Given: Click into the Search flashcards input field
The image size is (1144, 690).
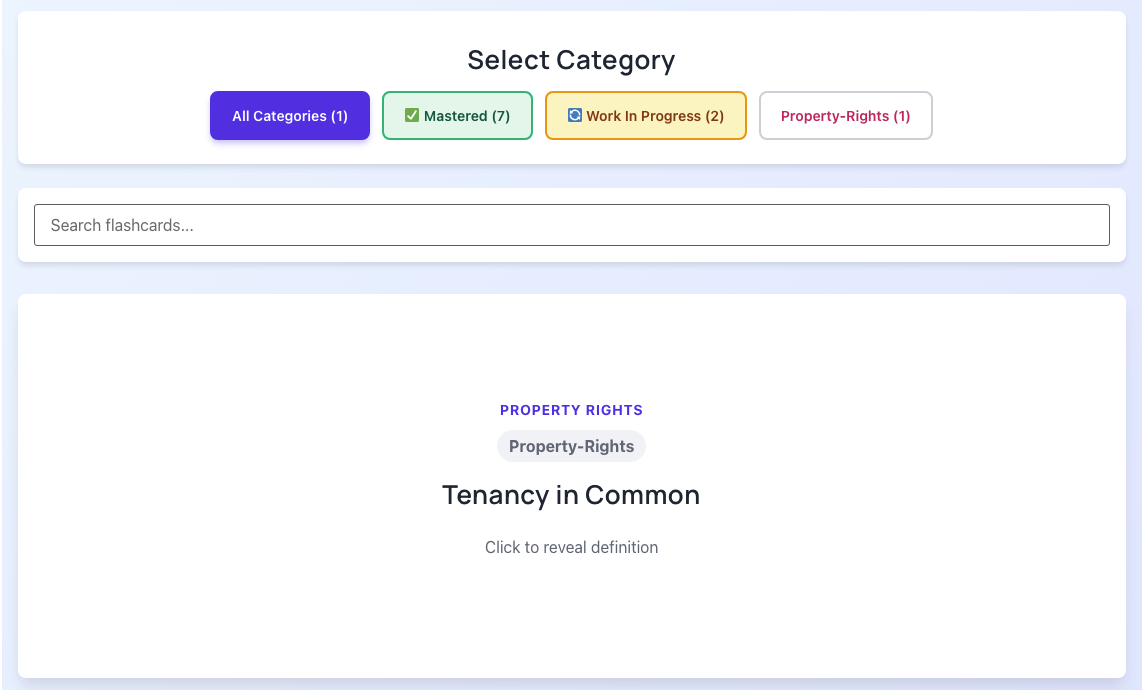Looking at the screenshot, I should point(571,224).
